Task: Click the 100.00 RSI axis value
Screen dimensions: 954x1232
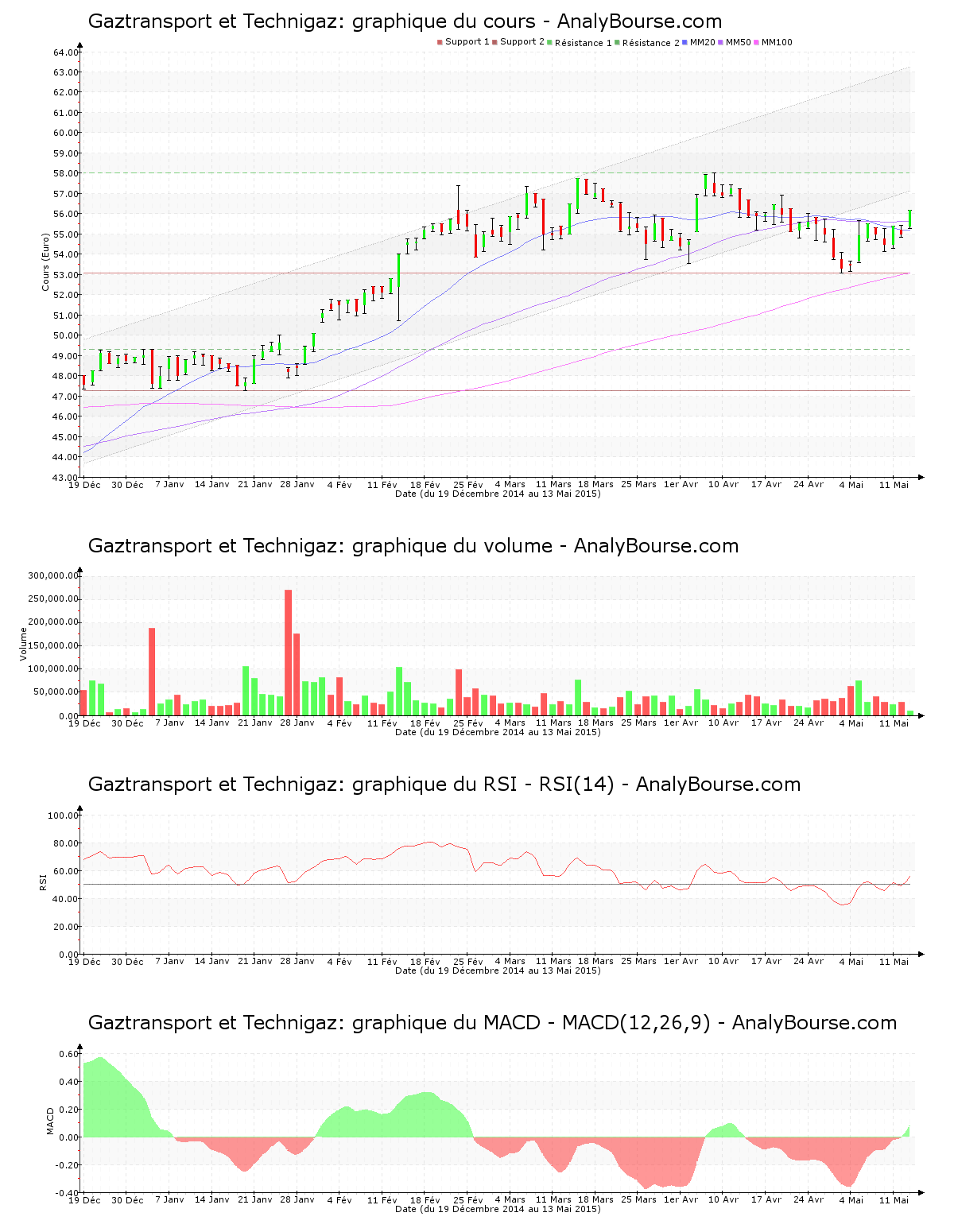Action: pos(64,816)
